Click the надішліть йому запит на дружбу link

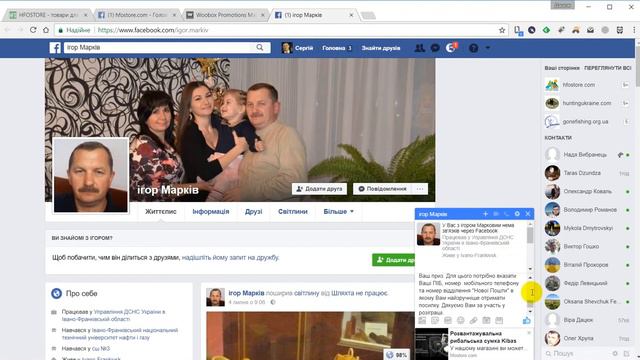(230, 258)
